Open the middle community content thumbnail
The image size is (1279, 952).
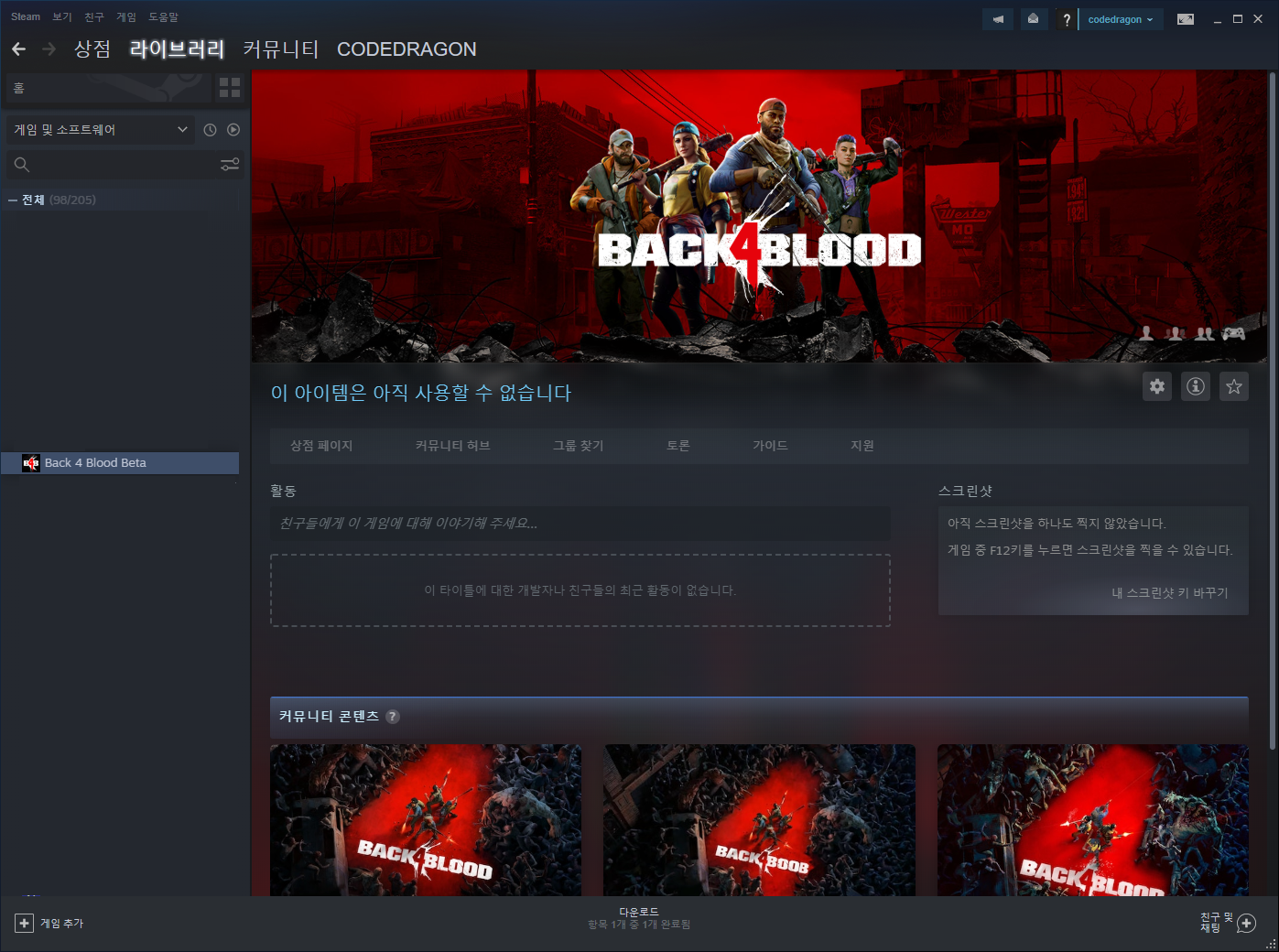[759, 820]
